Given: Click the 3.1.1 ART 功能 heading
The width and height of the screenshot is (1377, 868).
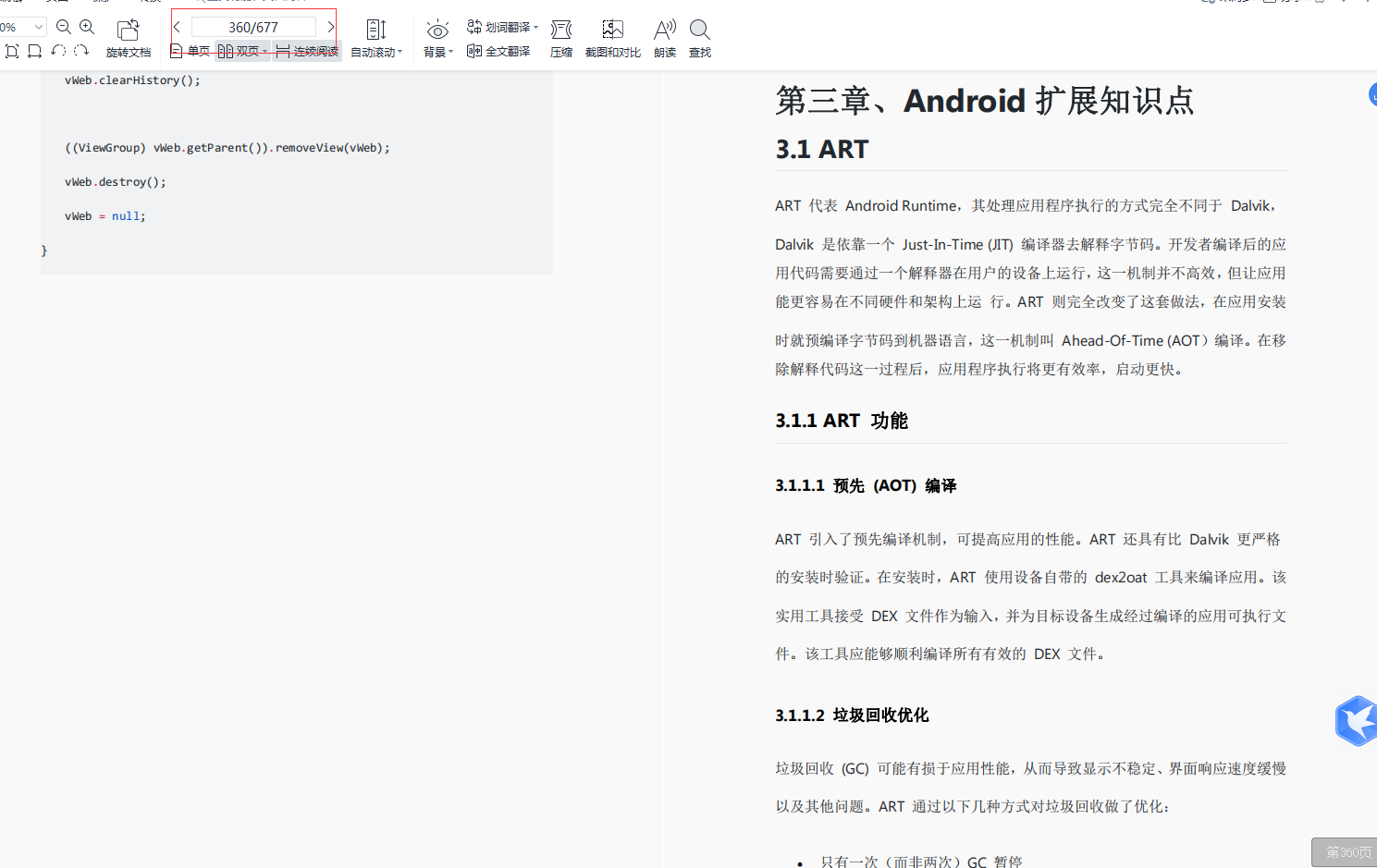Looking at the screenshot, I should point(842,421).
